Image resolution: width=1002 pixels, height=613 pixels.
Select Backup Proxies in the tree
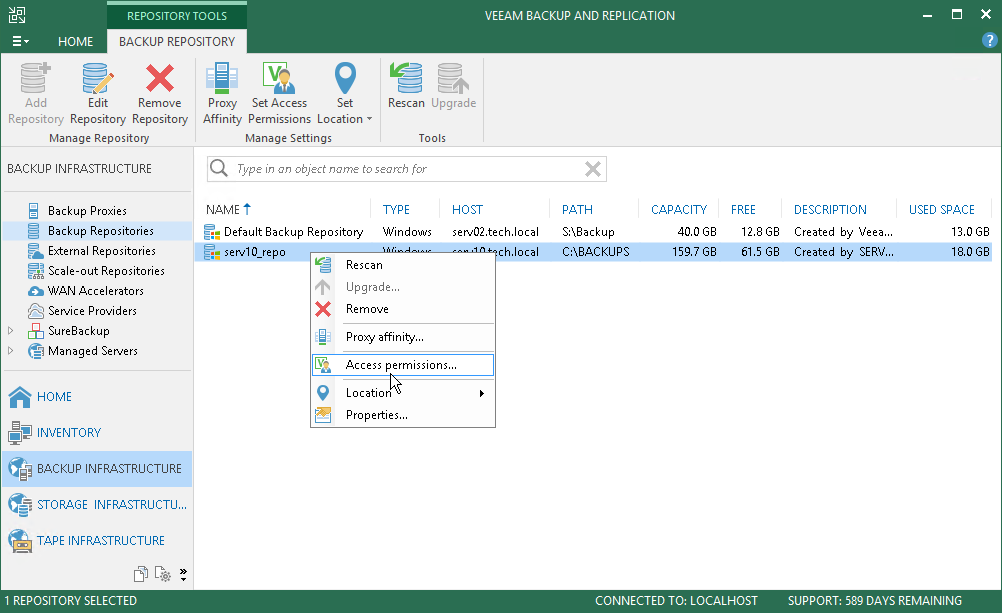[87, 211]
